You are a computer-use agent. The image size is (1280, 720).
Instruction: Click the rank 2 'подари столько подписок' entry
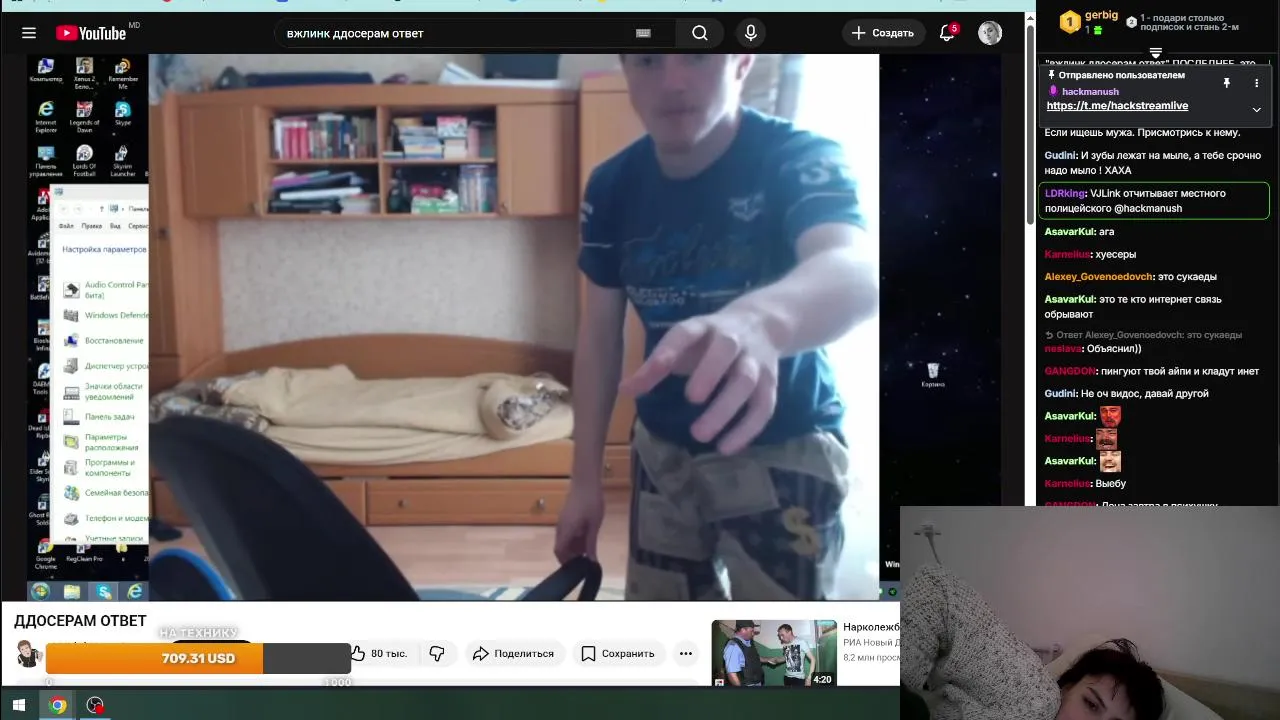point(1182,22)
